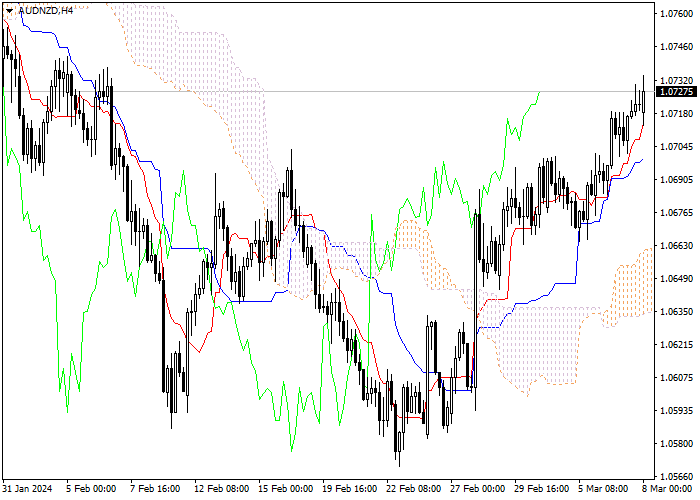Click the 1.07320 price axis label

point(676,81)
